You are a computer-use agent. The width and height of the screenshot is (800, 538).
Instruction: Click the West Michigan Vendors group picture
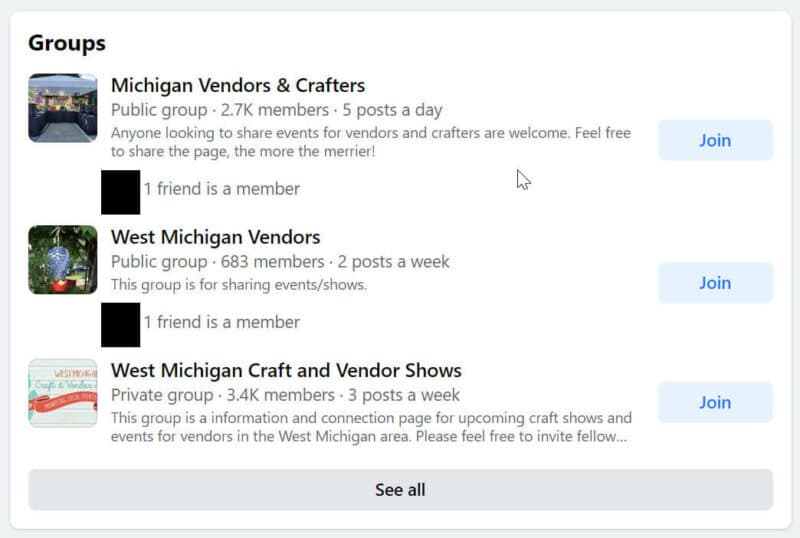pyautogui.click(x=62, y=260)
